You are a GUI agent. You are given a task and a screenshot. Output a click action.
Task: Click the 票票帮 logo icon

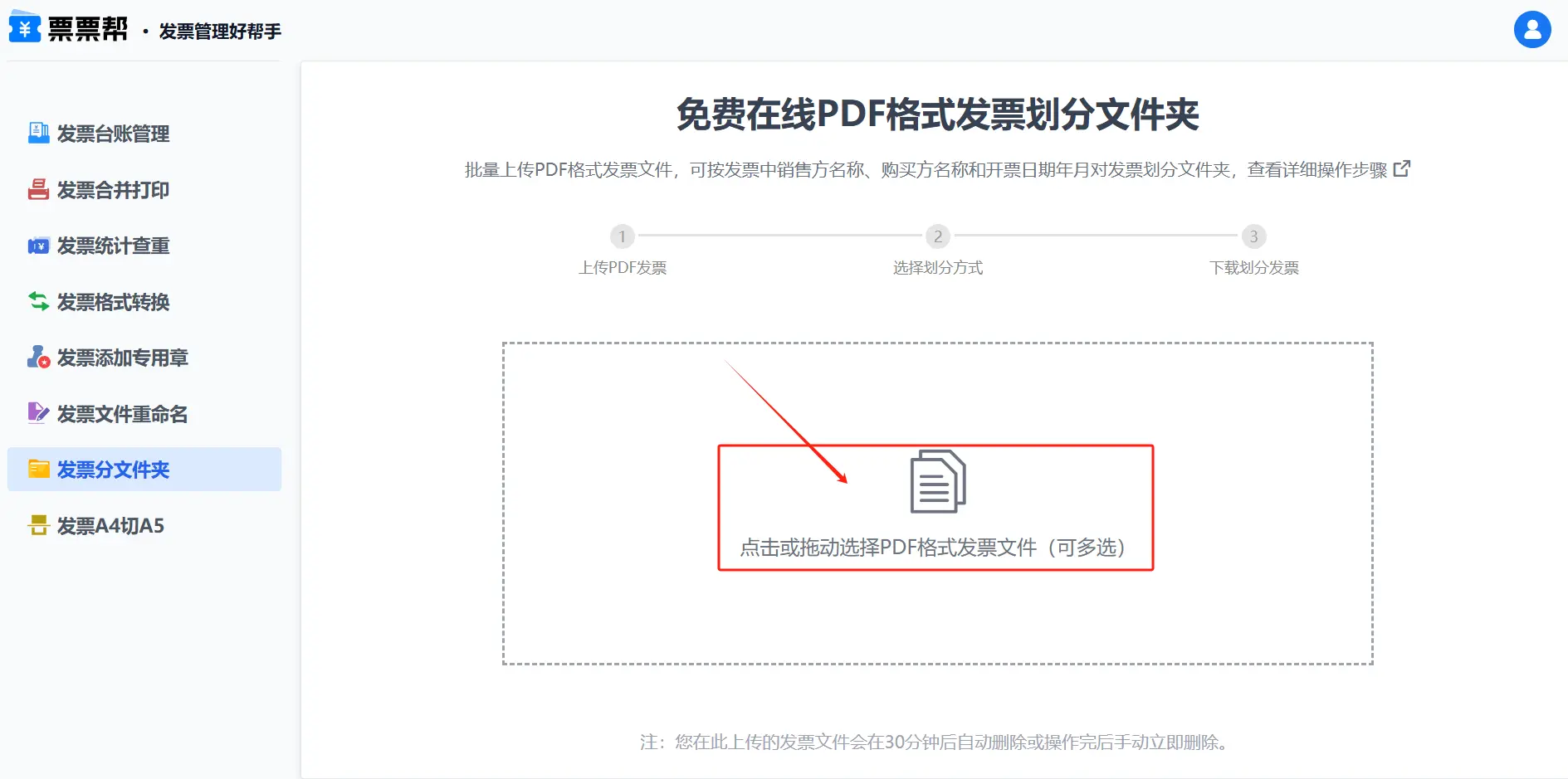25,27
